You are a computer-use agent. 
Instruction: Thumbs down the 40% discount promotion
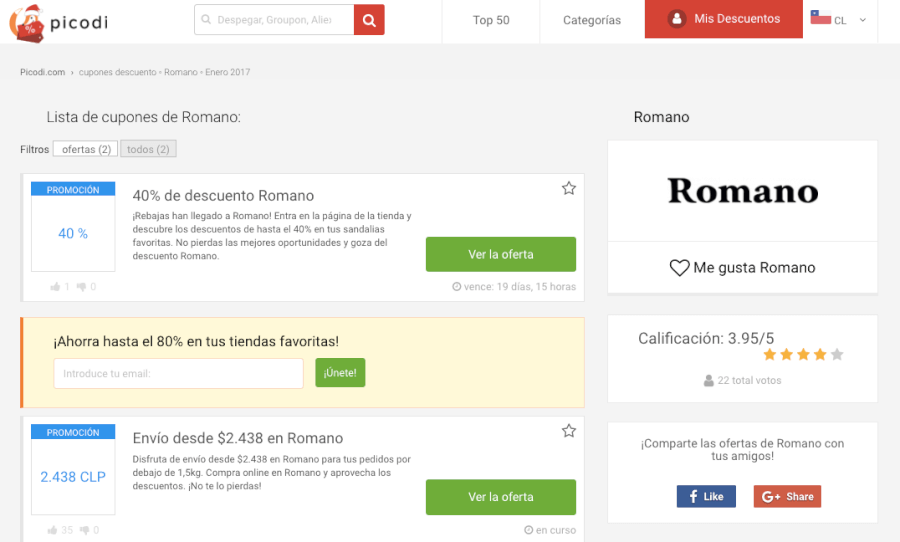tap(82, 287)
